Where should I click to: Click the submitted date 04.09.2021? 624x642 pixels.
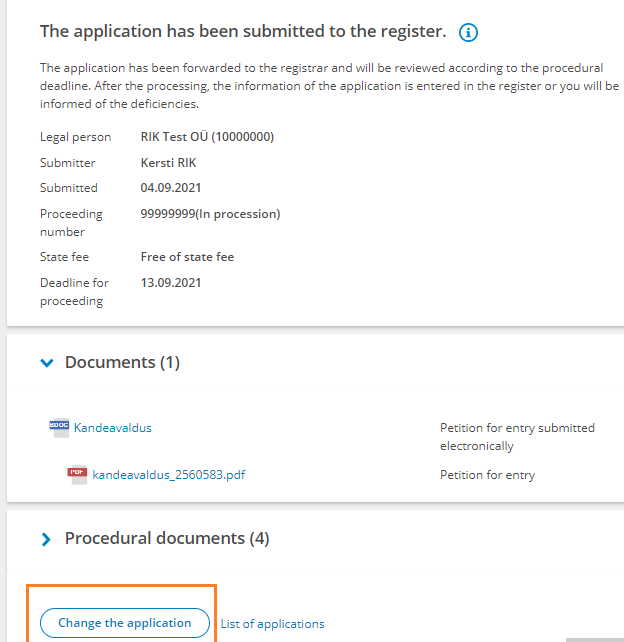[x=171, y=188]
